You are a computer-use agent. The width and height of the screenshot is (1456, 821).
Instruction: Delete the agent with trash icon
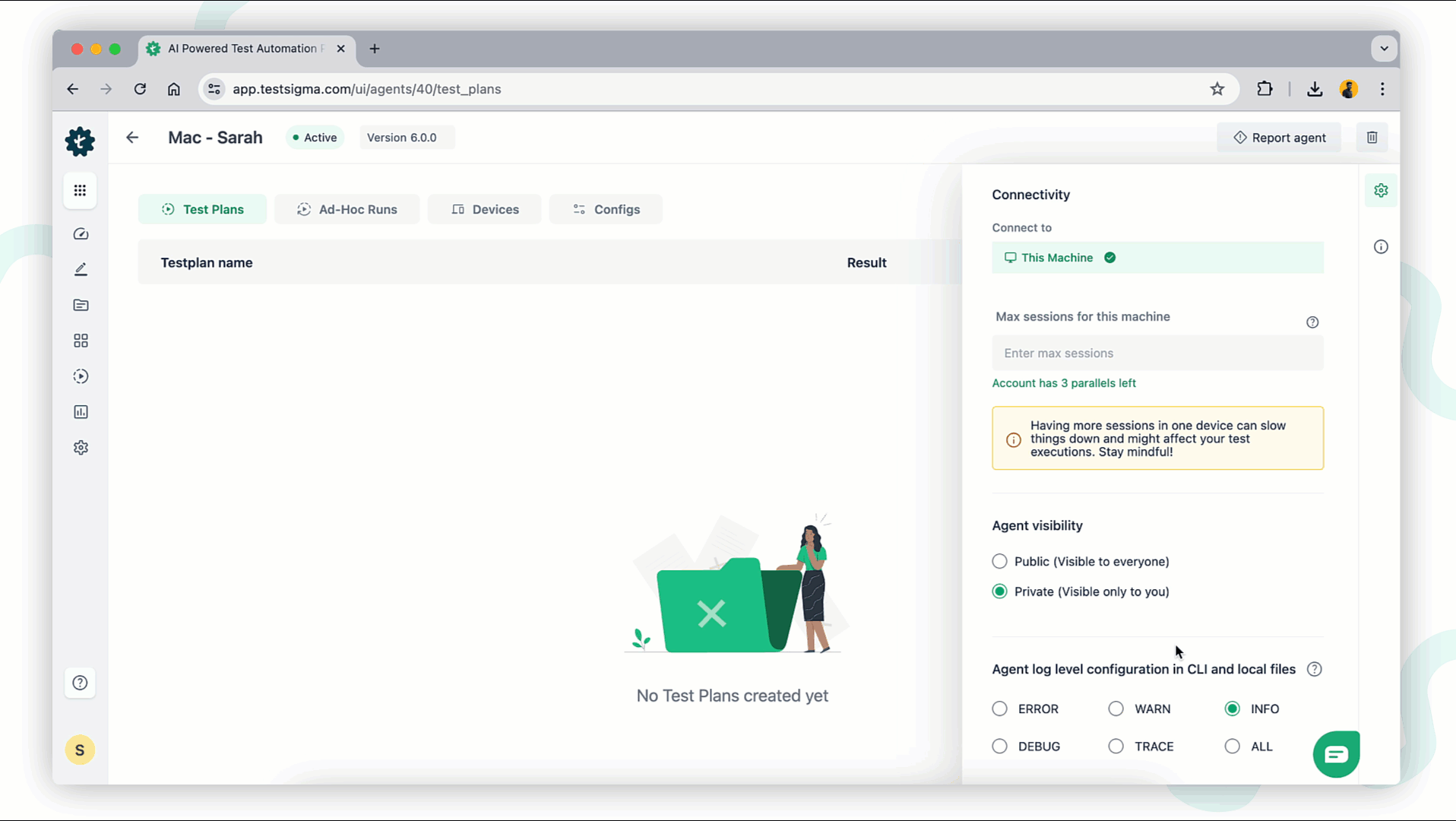click(1372, 138)
